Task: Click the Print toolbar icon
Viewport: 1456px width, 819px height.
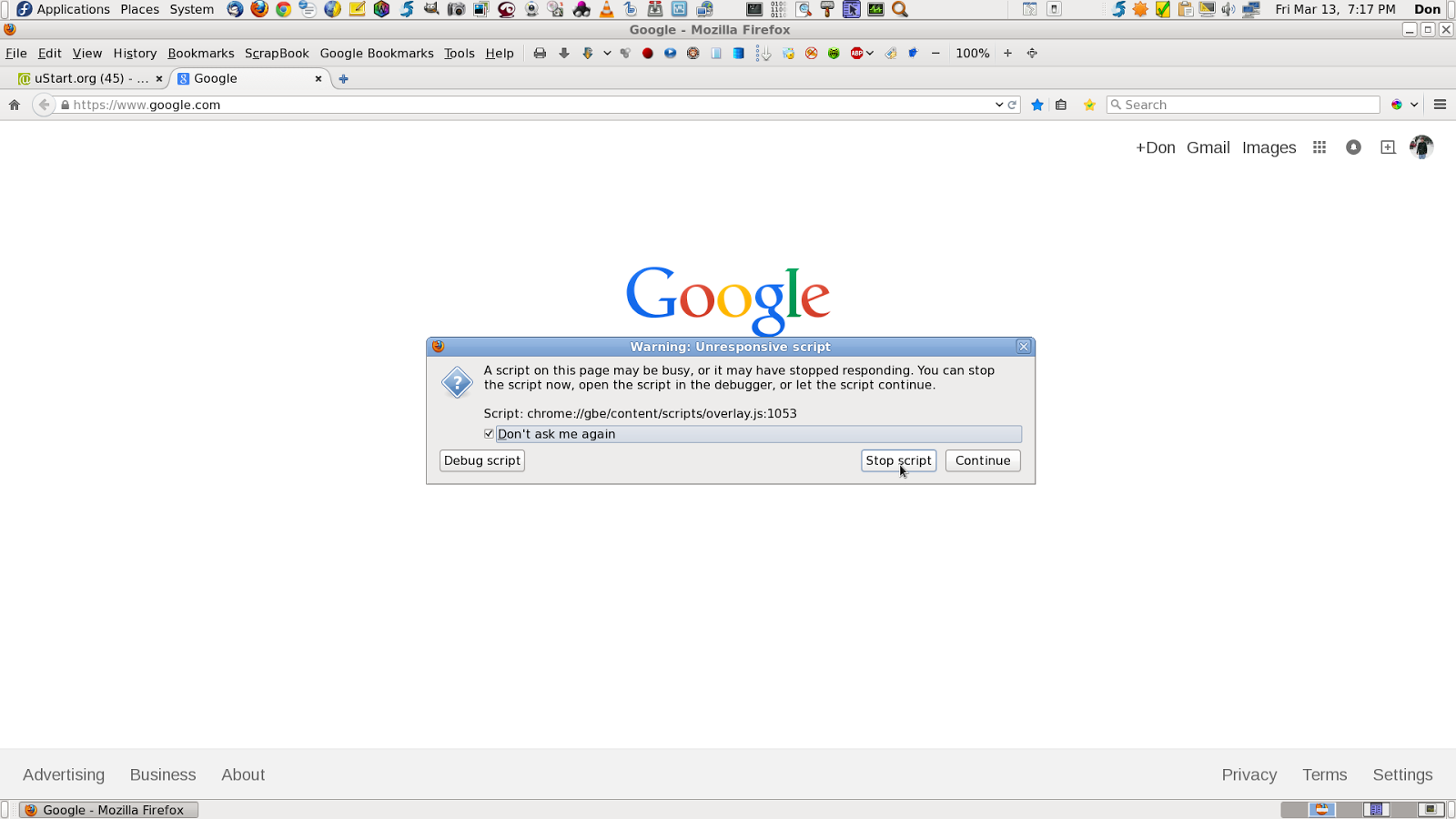Action: coord(540,54)
